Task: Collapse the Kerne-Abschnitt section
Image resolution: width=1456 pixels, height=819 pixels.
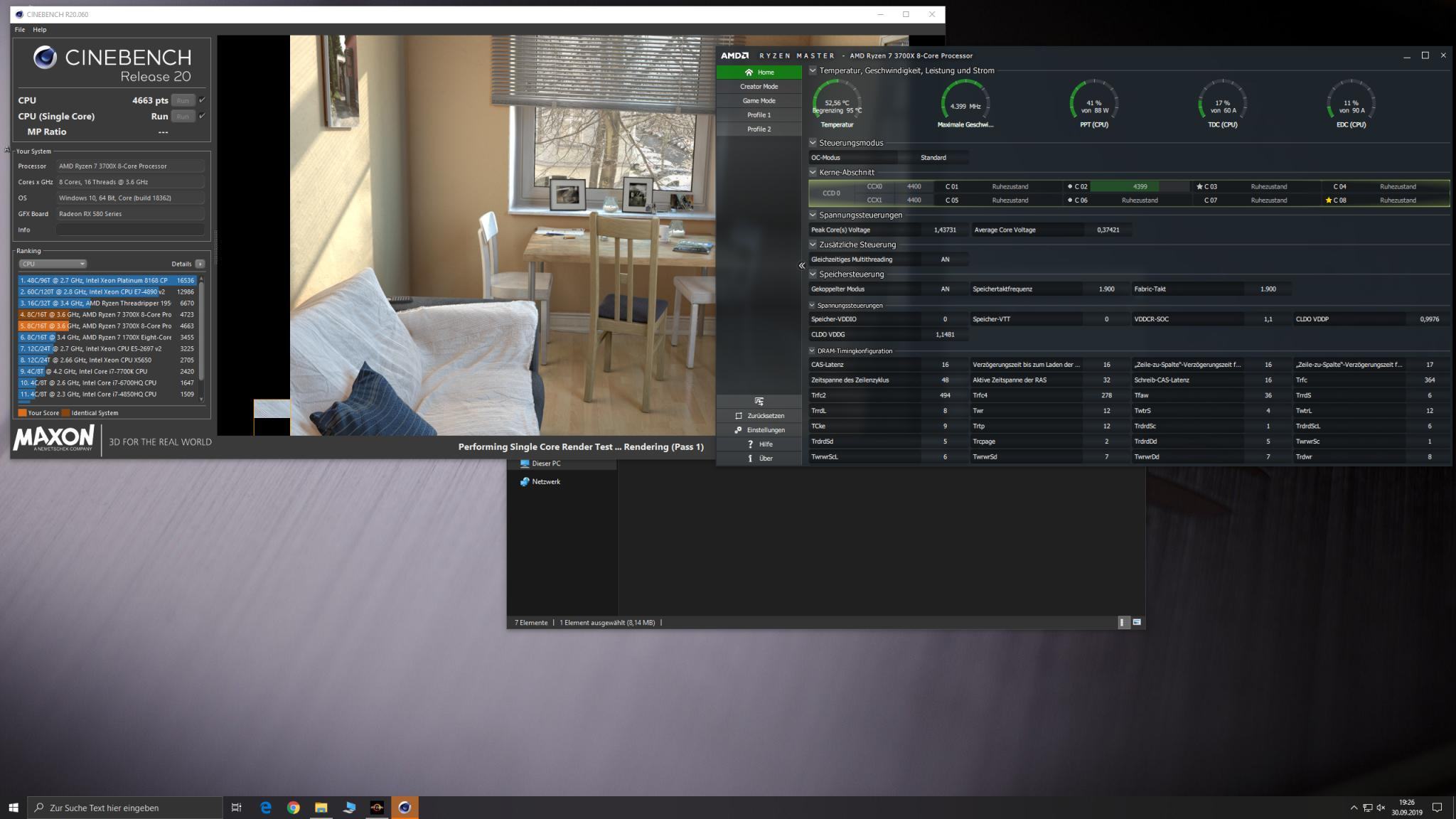Action: point(813,172)
